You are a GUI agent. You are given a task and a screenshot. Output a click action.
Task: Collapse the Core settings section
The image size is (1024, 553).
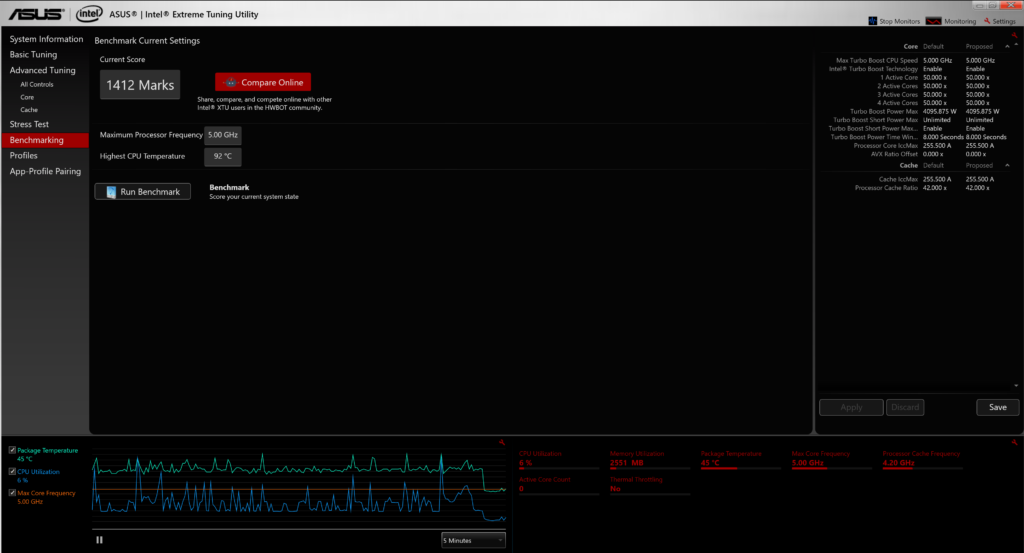(x=1007, y=46)
